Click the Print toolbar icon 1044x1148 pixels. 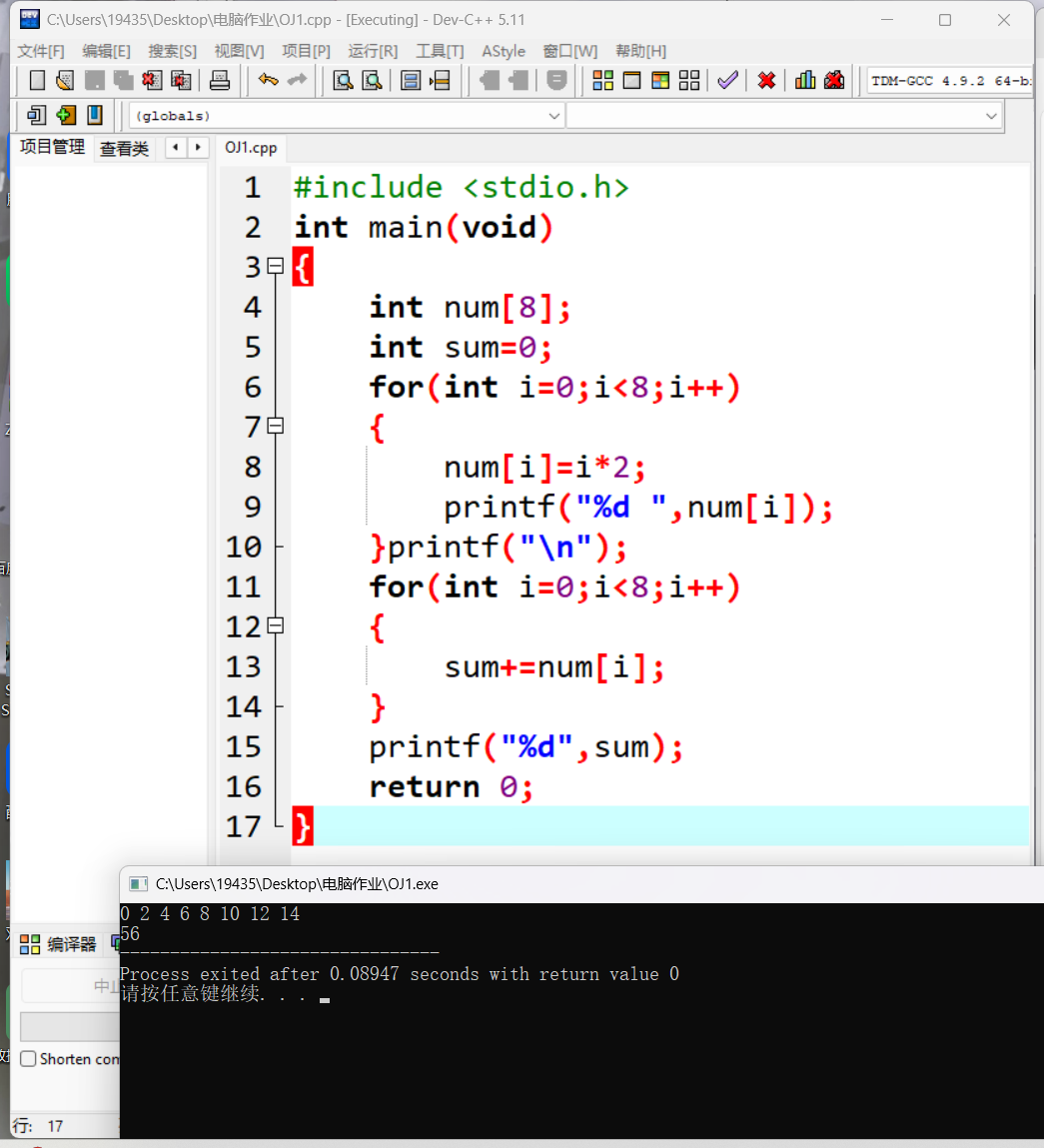(x=220, y=81)
